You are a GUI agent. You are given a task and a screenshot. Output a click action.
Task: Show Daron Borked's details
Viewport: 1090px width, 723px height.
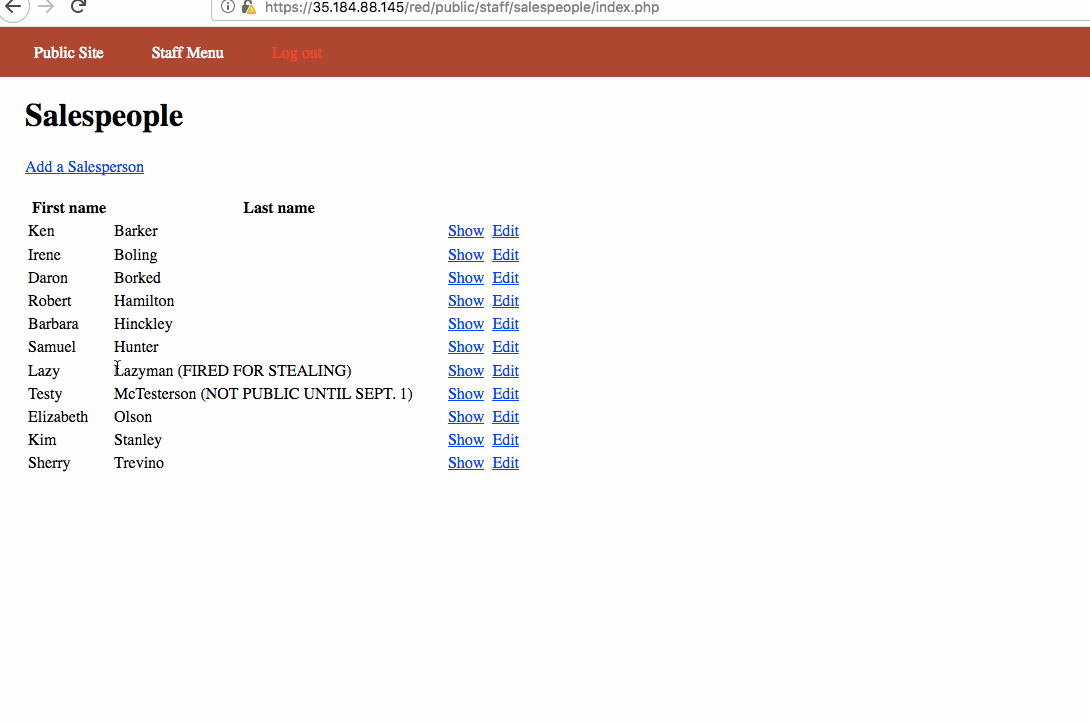(x=465, y=278)
